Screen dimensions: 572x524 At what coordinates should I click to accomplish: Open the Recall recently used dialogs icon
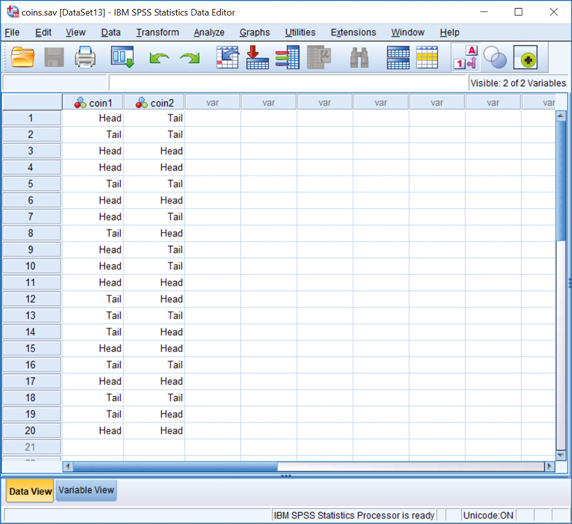point(123,57)
